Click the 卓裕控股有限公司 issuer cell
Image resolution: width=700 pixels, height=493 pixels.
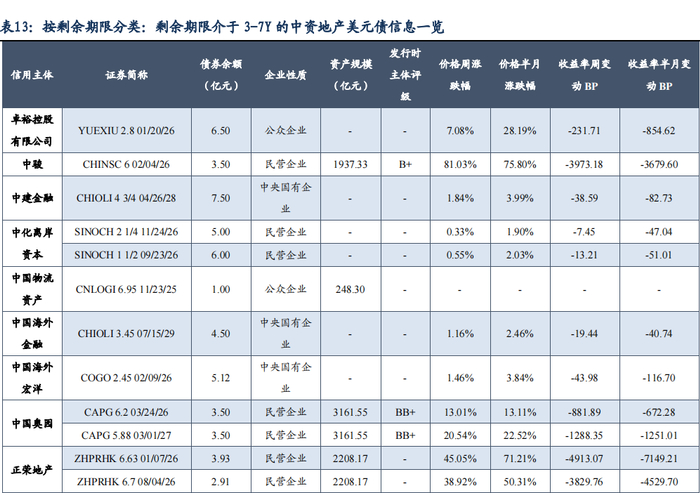(x=32, y=130)
